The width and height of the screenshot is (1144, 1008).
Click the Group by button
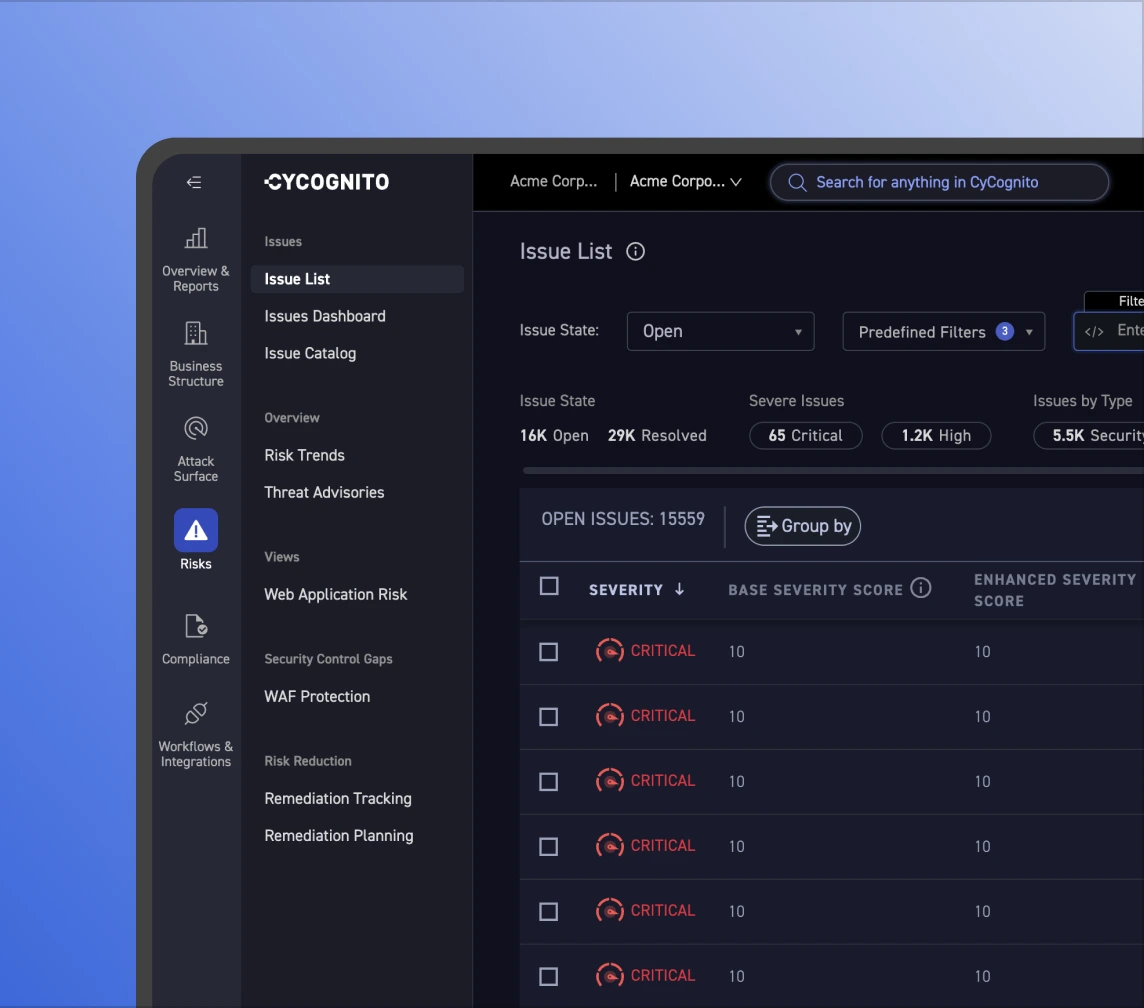pyautogui.click(x=802, y=526)
